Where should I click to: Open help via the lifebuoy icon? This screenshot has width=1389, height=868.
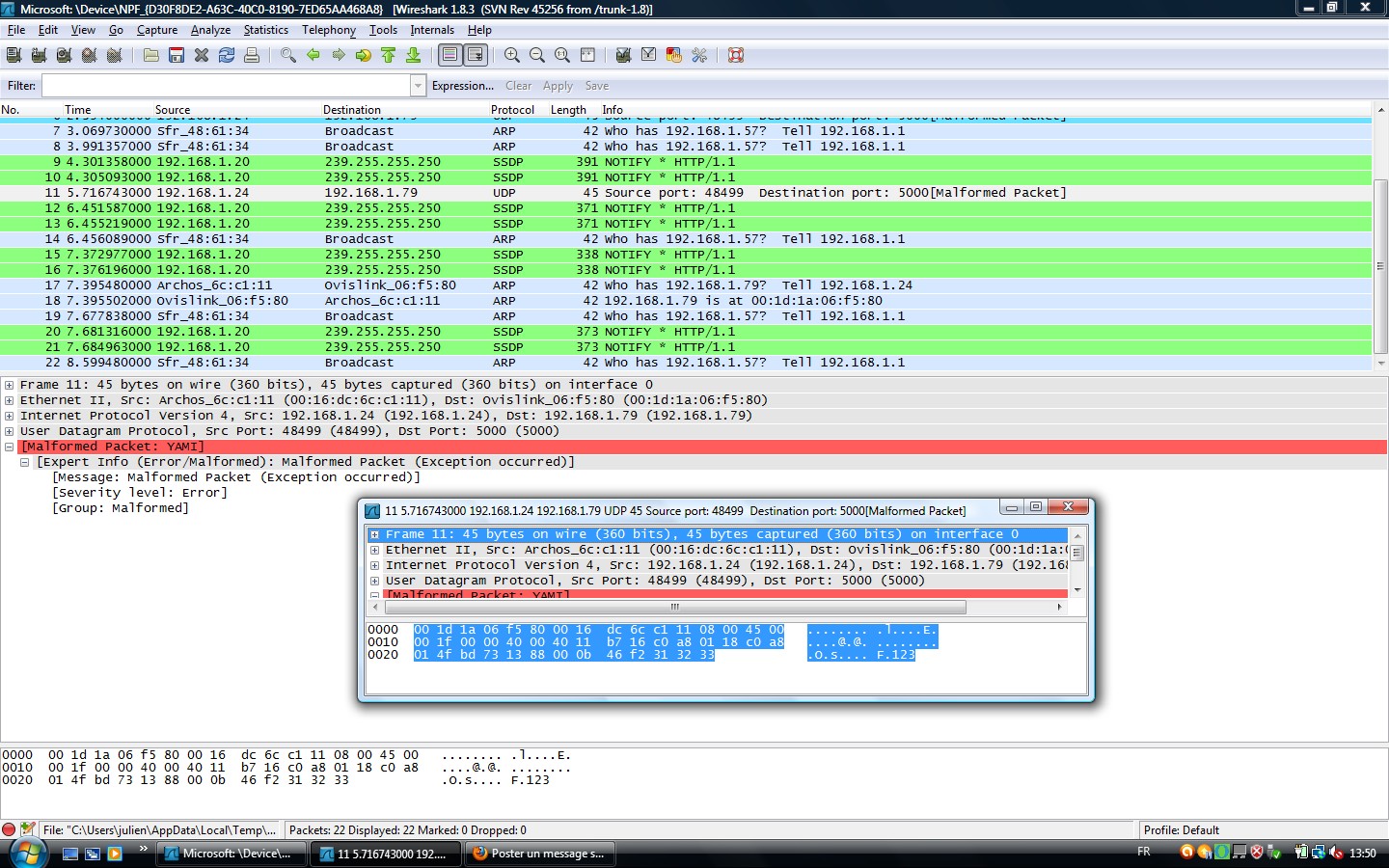click(736, 55)
